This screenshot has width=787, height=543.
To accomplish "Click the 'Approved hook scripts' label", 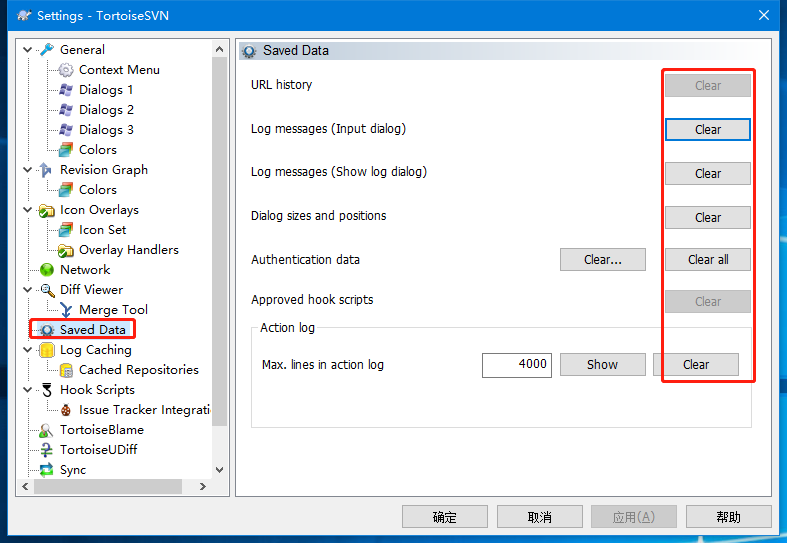I will [x=312, y=300].
